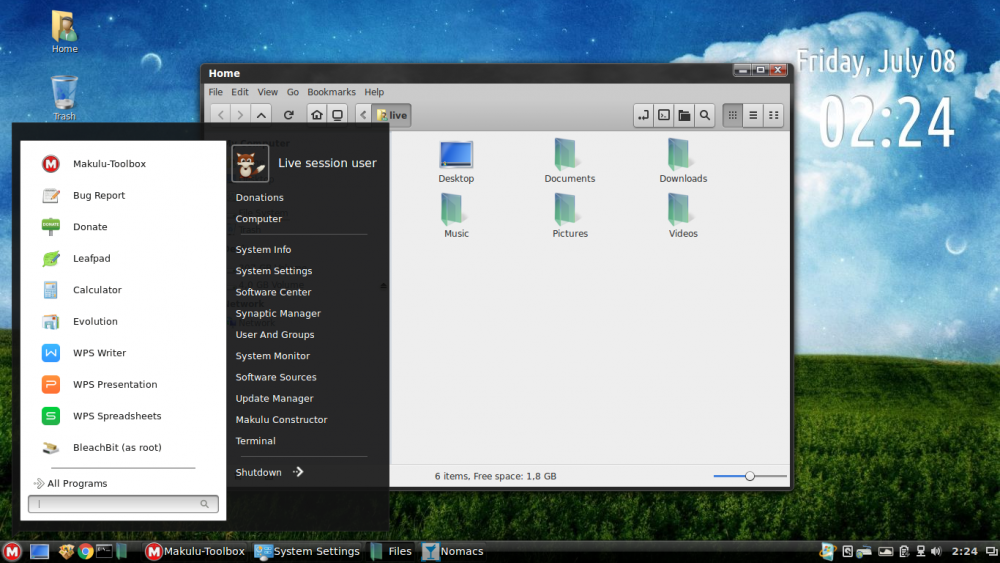Create new folder toolbar icon
1000x563 pixels.
coord(684,115)
